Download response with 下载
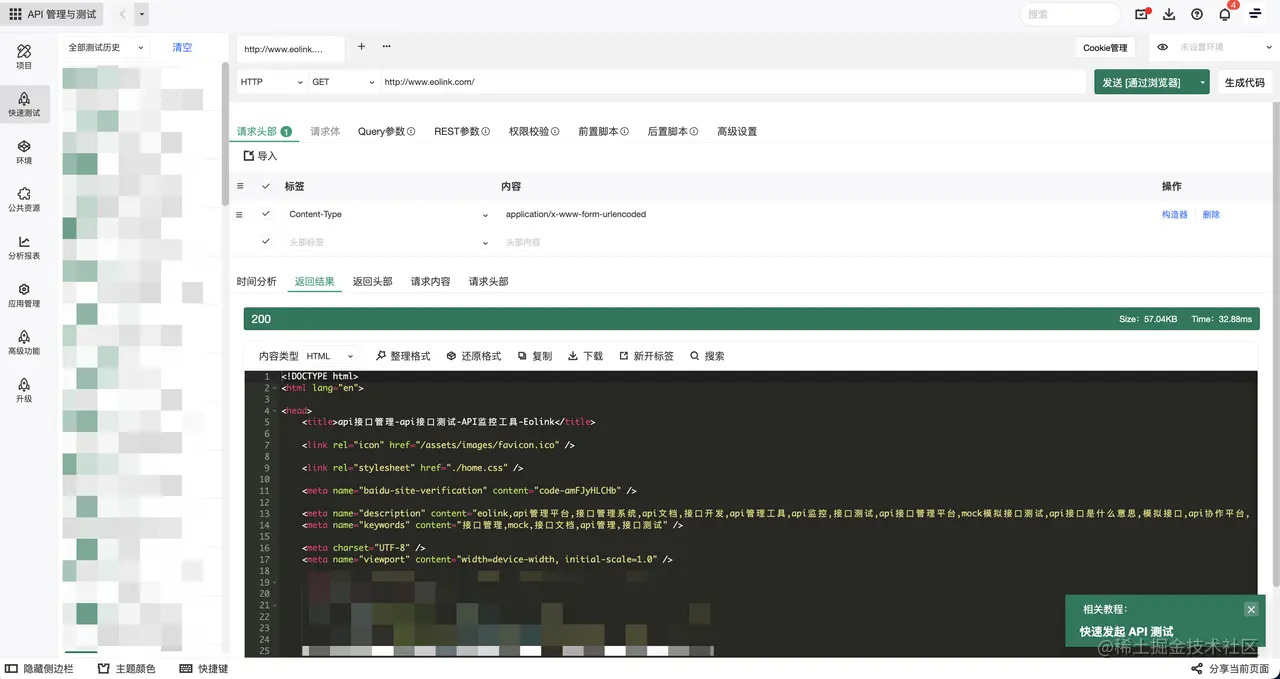The width and height of the screenshot is (1280, 679). (586, 356)
